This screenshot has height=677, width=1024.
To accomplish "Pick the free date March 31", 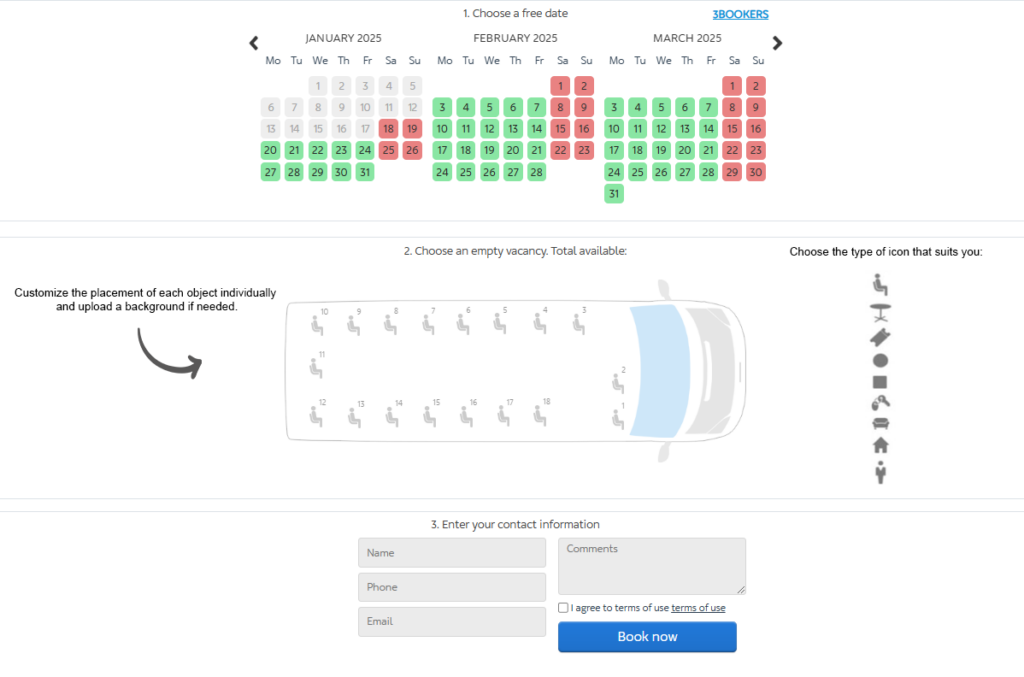I will [x=614, y=194].
